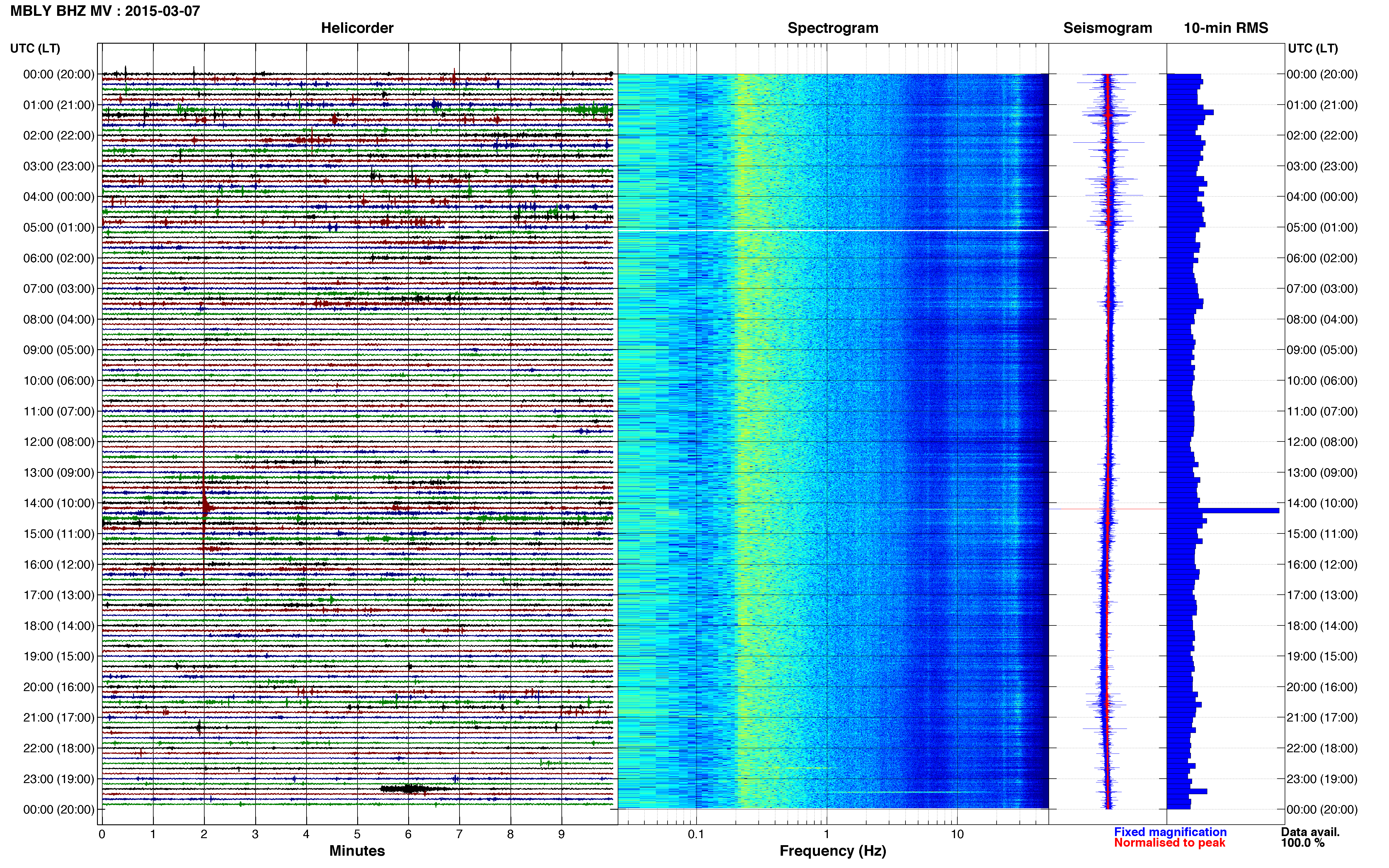The width and height of the screenshot is (1389, 868).
Task: Click the left '15:00 (11:00)' time label
Action: [x=59, y=534]
